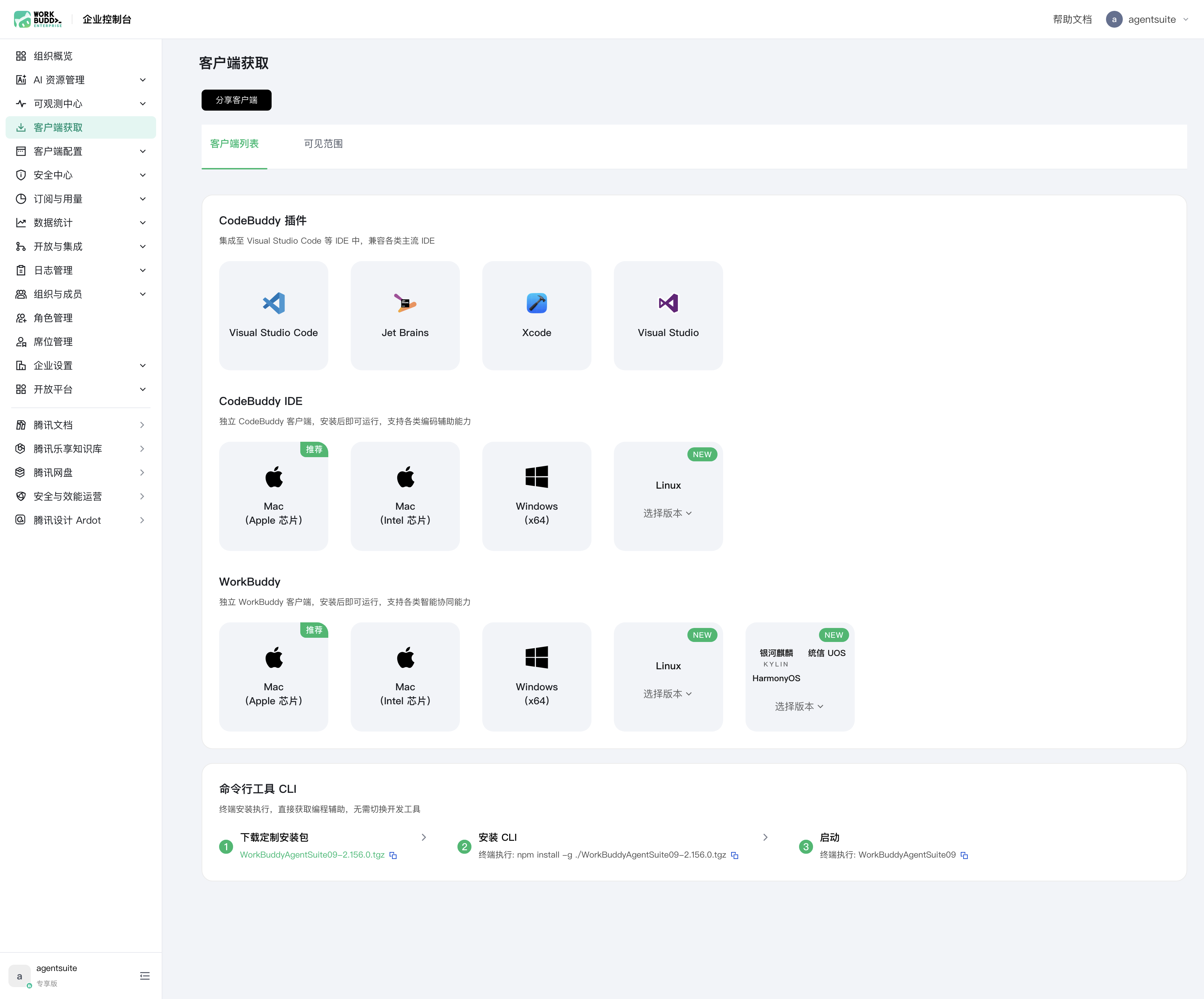1204x999 pixels.
Task: Download WorkBuddy for Windows x64
Action: [537, 677]
